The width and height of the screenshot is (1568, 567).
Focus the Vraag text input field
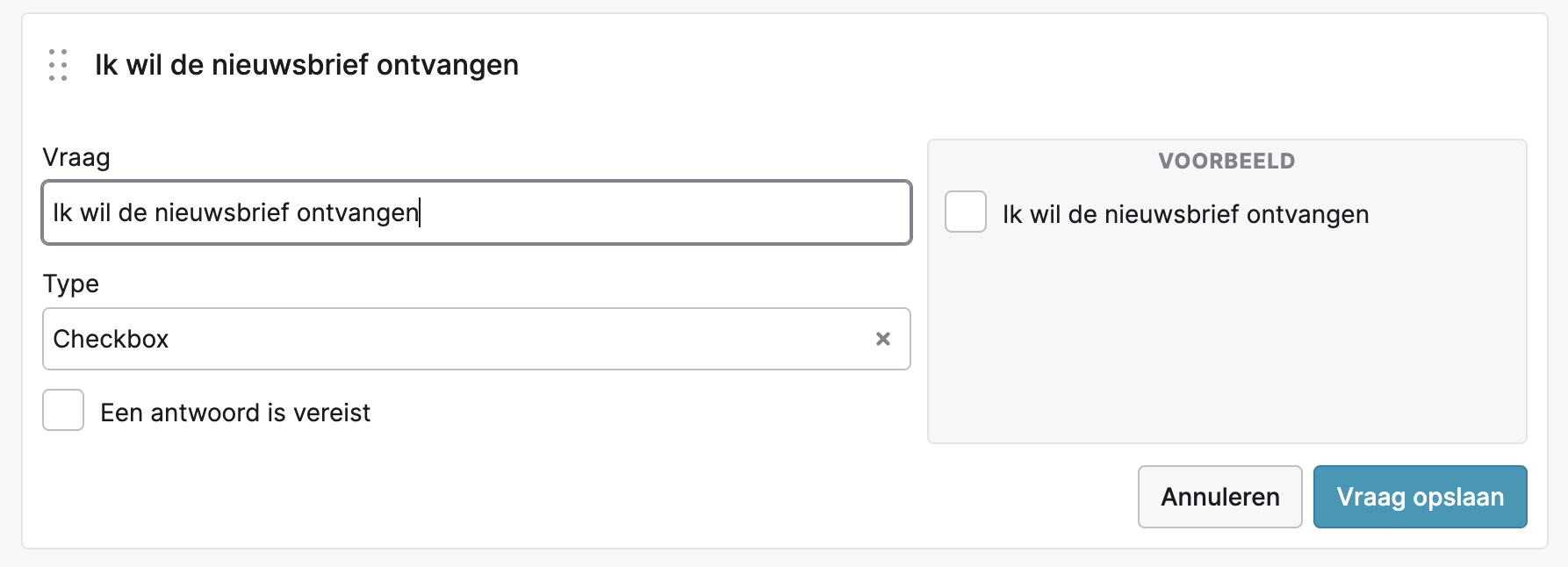click(477, 212)
